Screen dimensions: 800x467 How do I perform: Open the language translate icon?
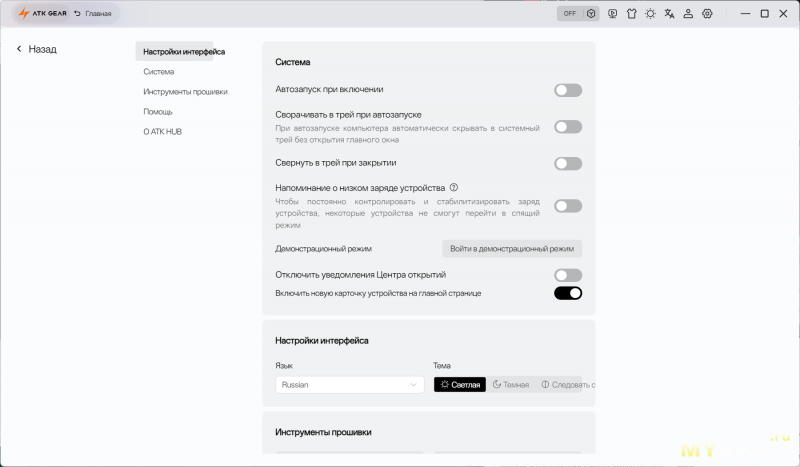point(669,14)
